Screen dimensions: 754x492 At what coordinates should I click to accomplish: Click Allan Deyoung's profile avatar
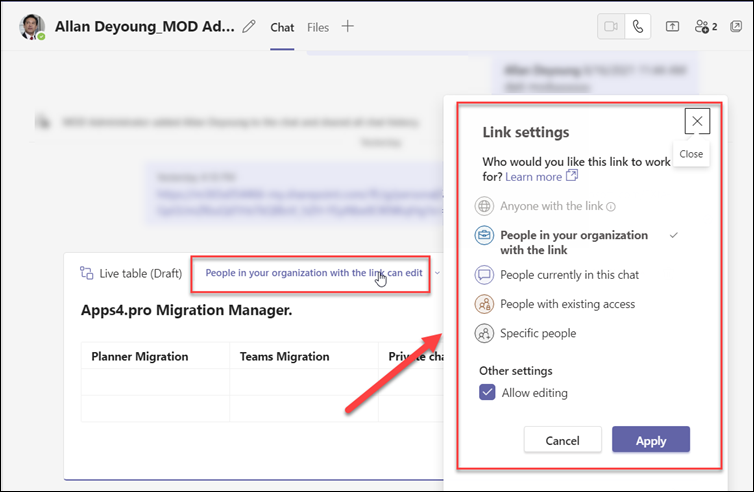point(33,27)
